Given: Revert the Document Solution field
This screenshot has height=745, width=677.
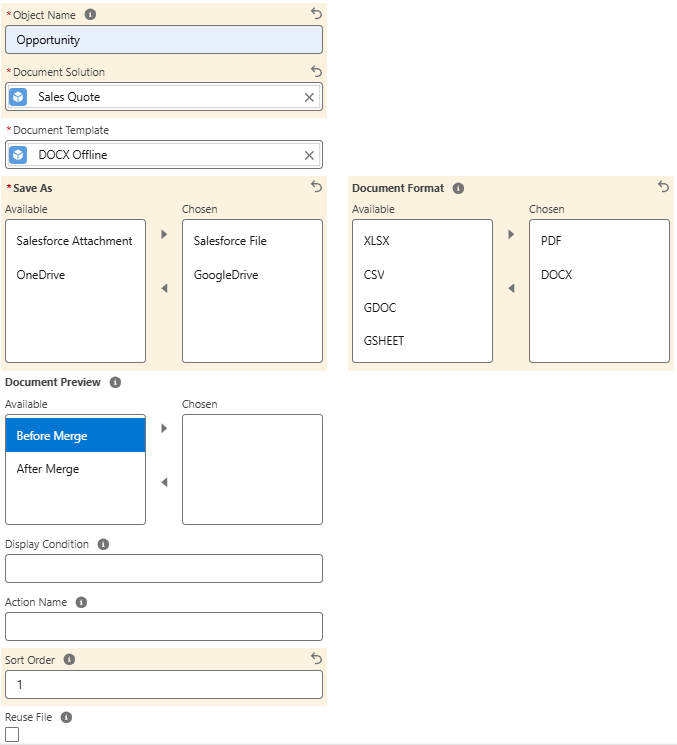Looking at the screenshot, I should point(316,72).
